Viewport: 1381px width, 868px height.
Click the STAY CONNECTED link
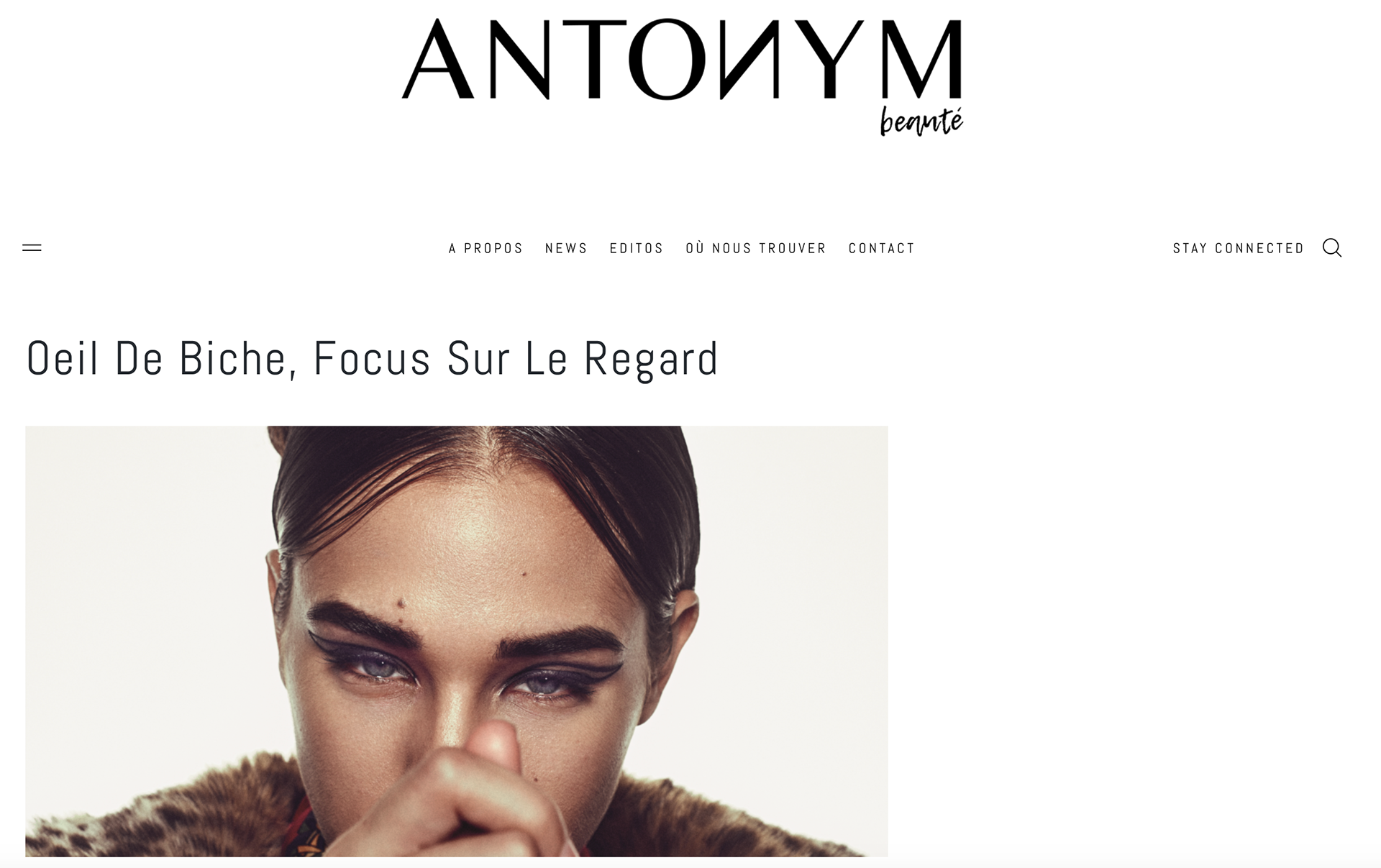[x=1239, y=248]
